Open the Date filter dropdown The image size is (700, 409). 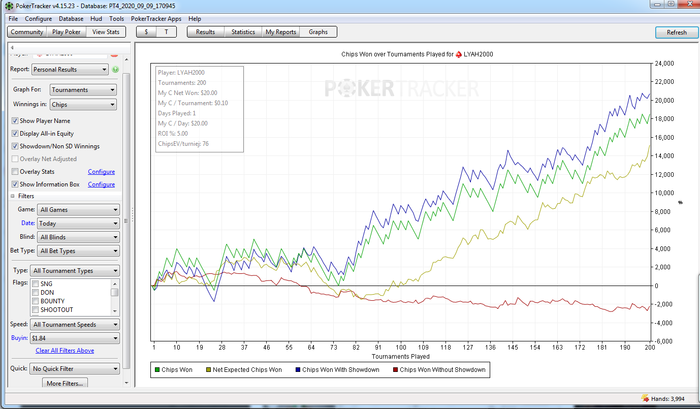76,223
